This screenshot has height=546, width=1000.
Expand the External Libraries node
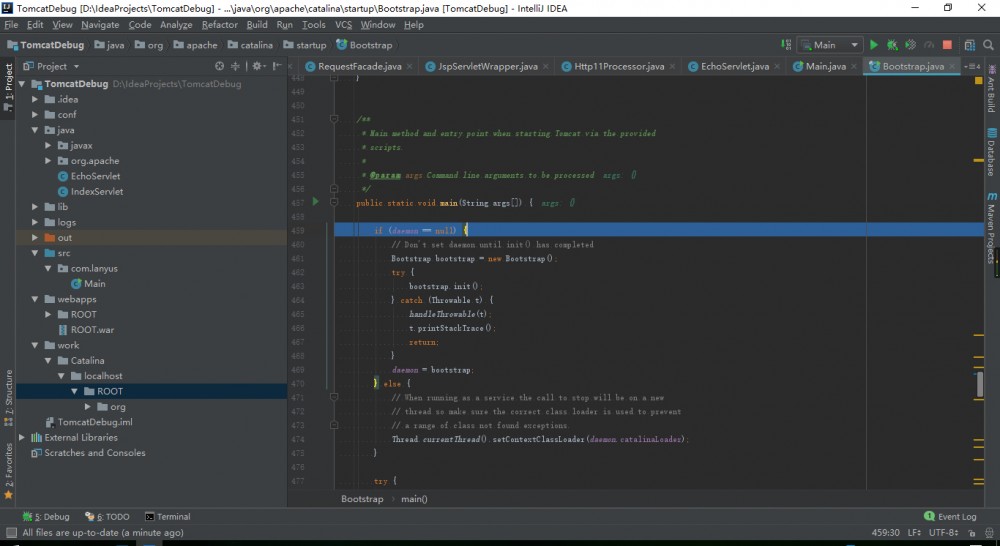click(x=22, y=438)
